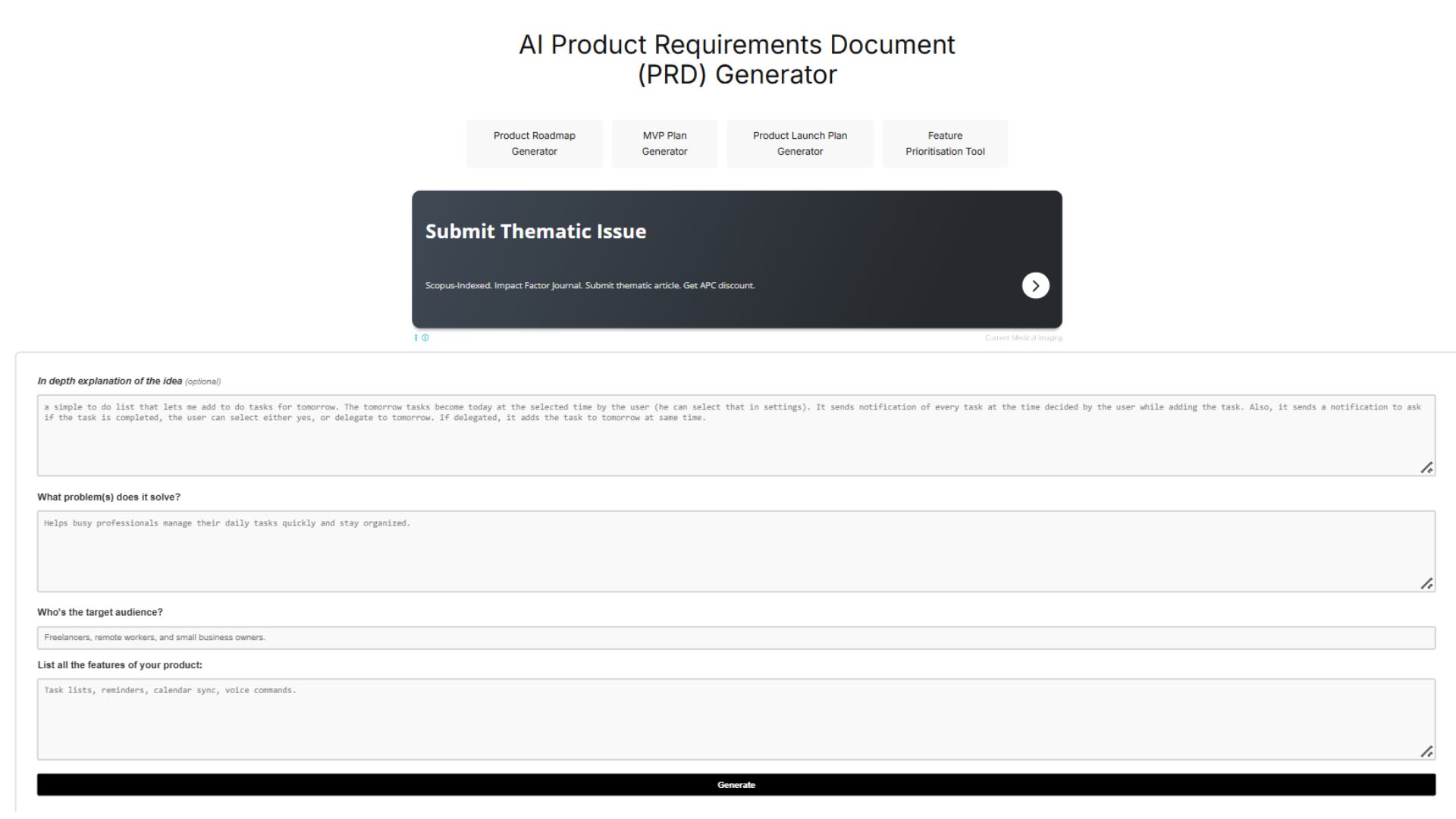Open the Product Roadmap Generator

point(534,143)
